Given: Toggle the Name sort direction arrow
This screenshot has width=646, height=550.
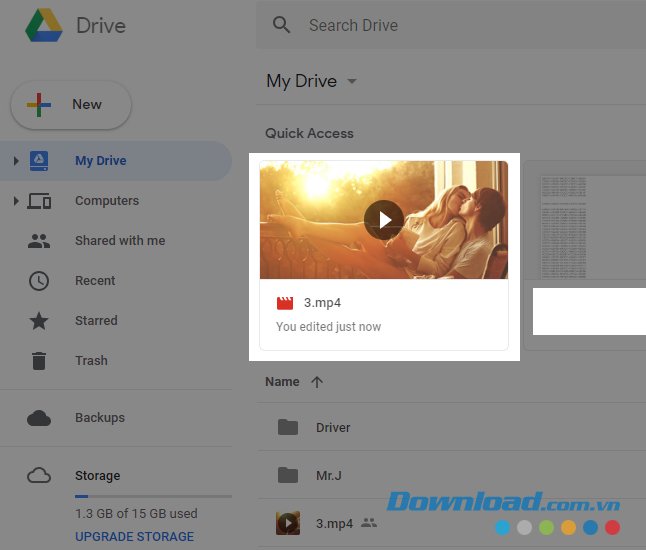Looking at the screenshot, I should coord(317,382).
